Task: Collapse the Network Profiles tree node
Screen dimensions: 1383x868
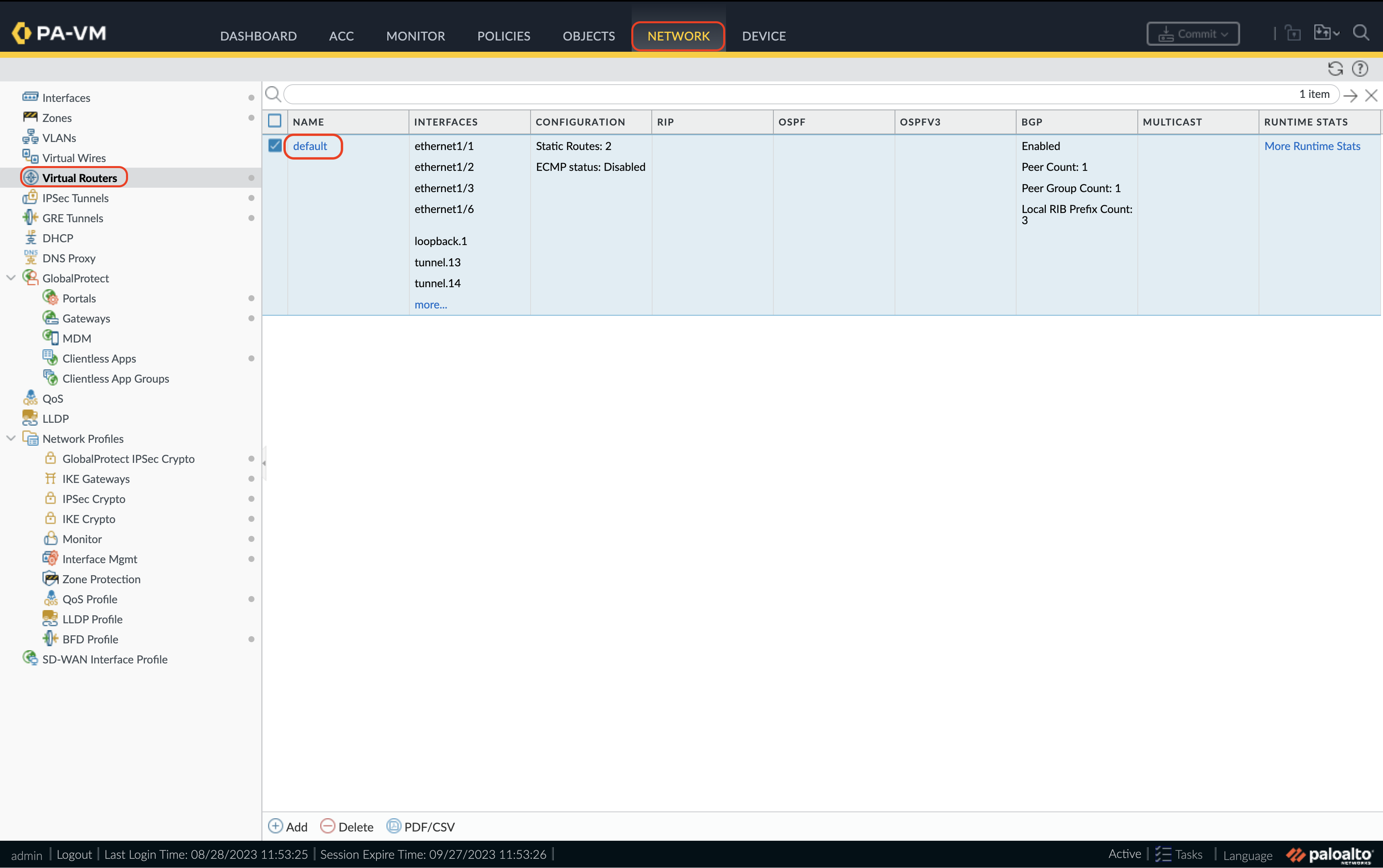Action: (x=11, y=438)
